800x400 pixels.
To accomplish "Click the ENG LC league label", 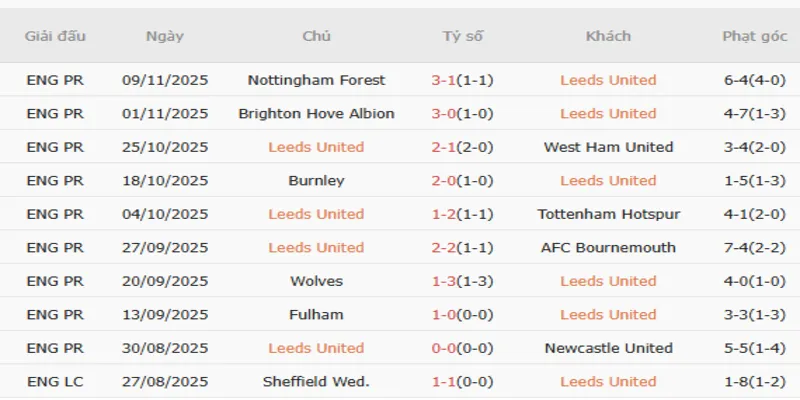I will click(55, 382).
